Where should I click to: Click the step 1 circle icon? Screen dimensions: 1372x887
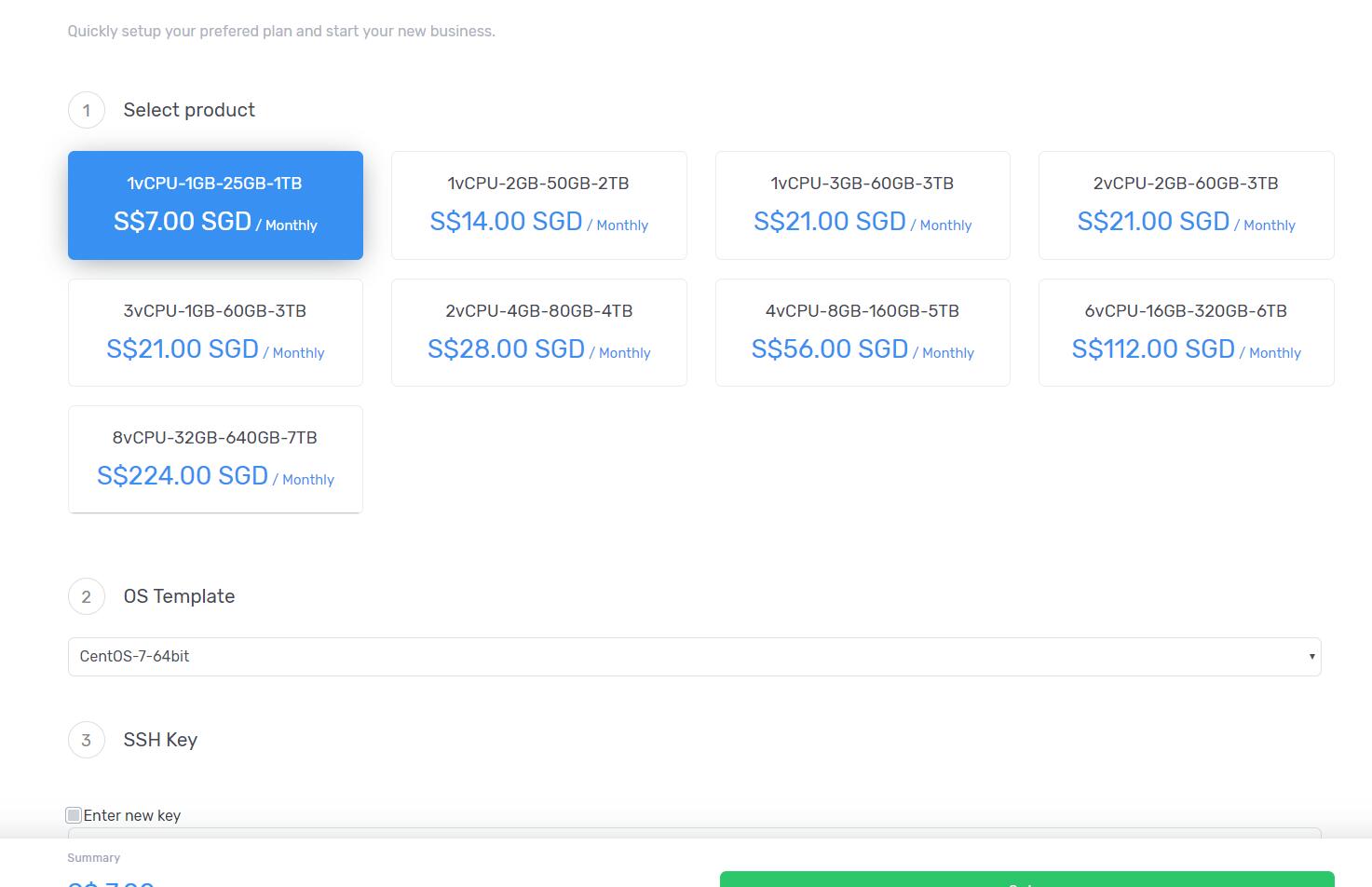(87, 110)
